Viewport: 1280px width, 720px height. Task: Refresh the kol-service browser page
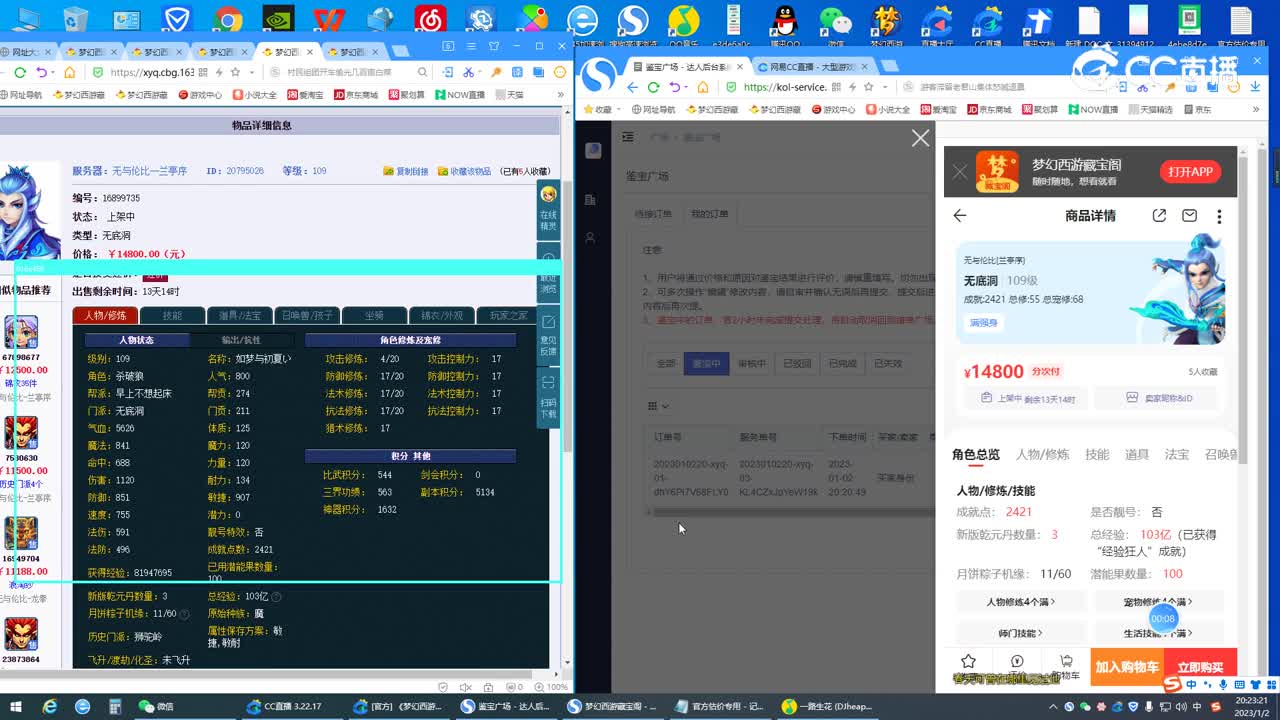pos(653,87)
